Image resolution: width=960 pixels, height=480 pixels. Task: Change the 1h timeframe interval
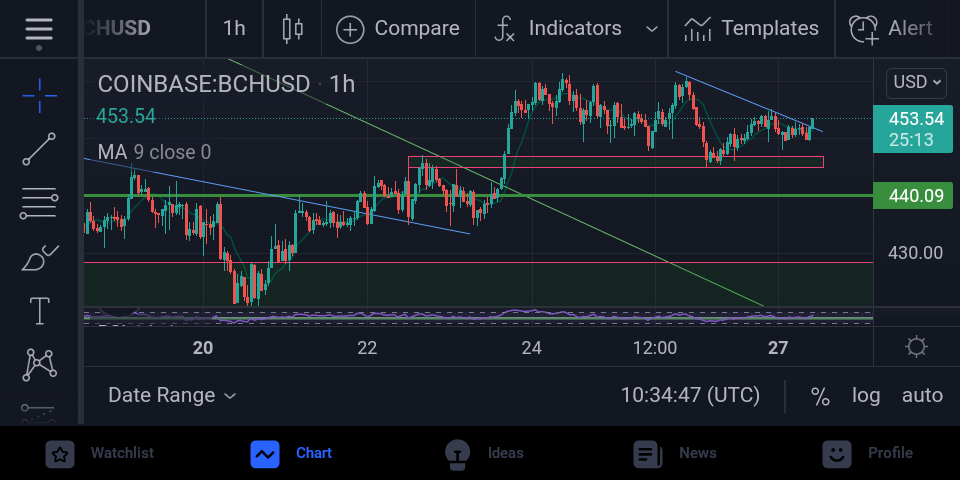click(x=234, y=29)
